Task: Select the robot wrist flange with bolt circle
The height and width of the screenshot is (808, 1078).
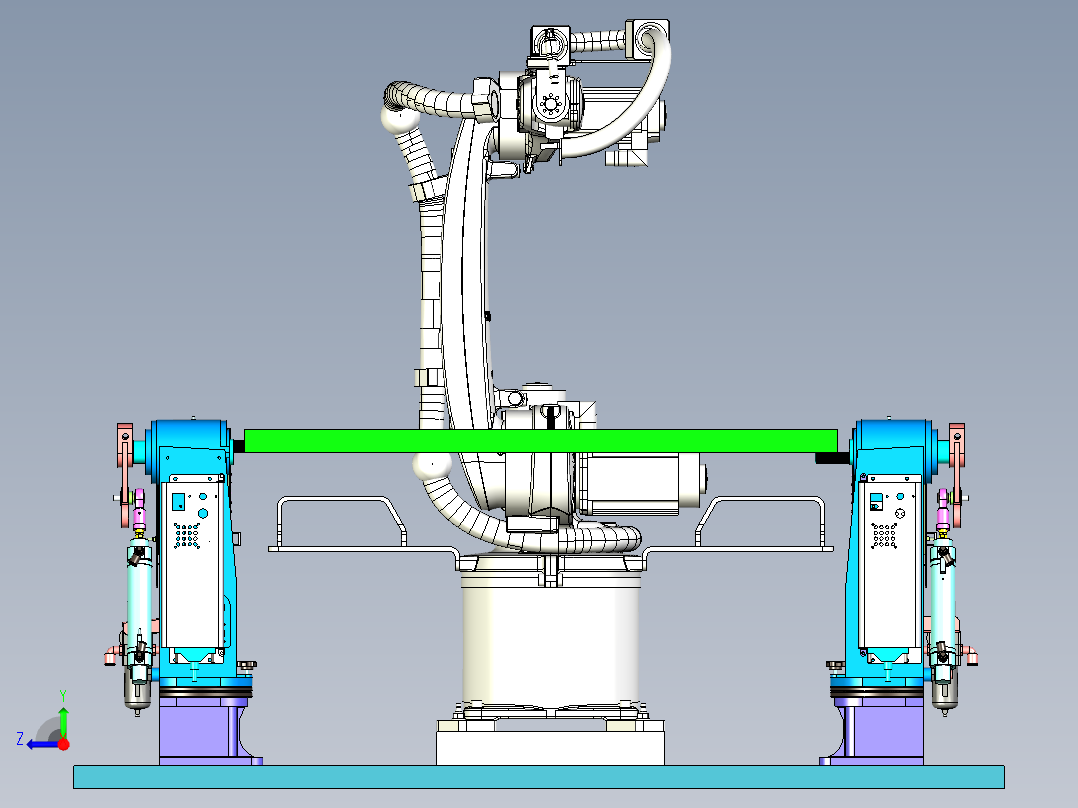Action: (550, 105)
